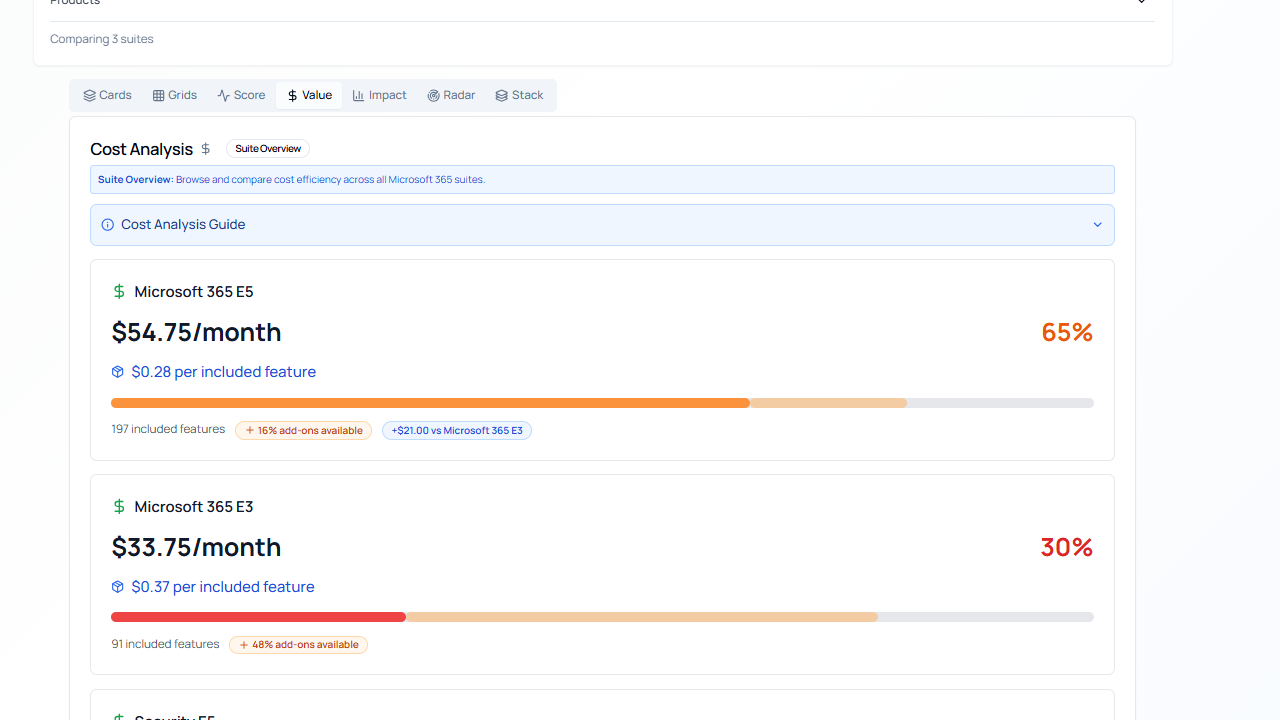Click the +$21.00 vs Microsoft 365 E3 badge

click(457, 431)
